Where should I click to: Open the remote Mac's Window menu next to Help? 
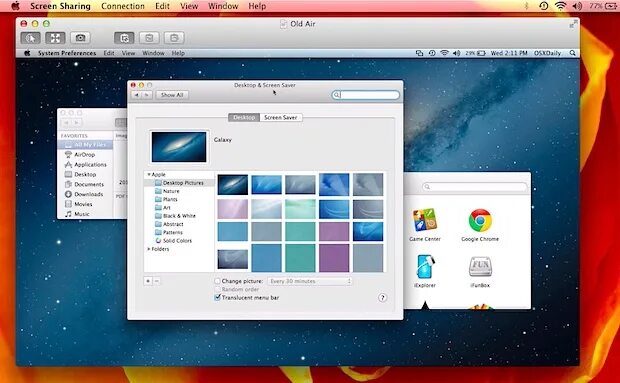pyautogui.click(x=153, y=53)
